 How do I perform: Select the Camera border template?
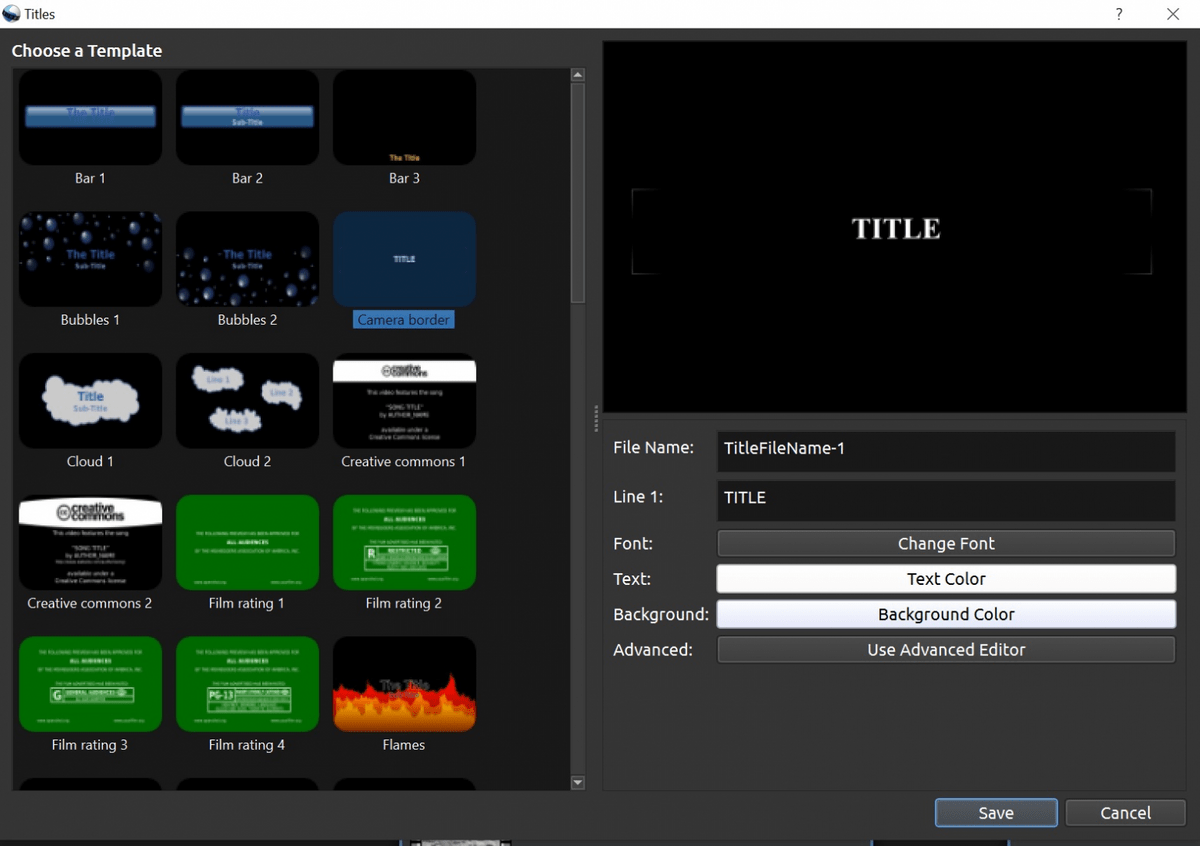point(404,258)
